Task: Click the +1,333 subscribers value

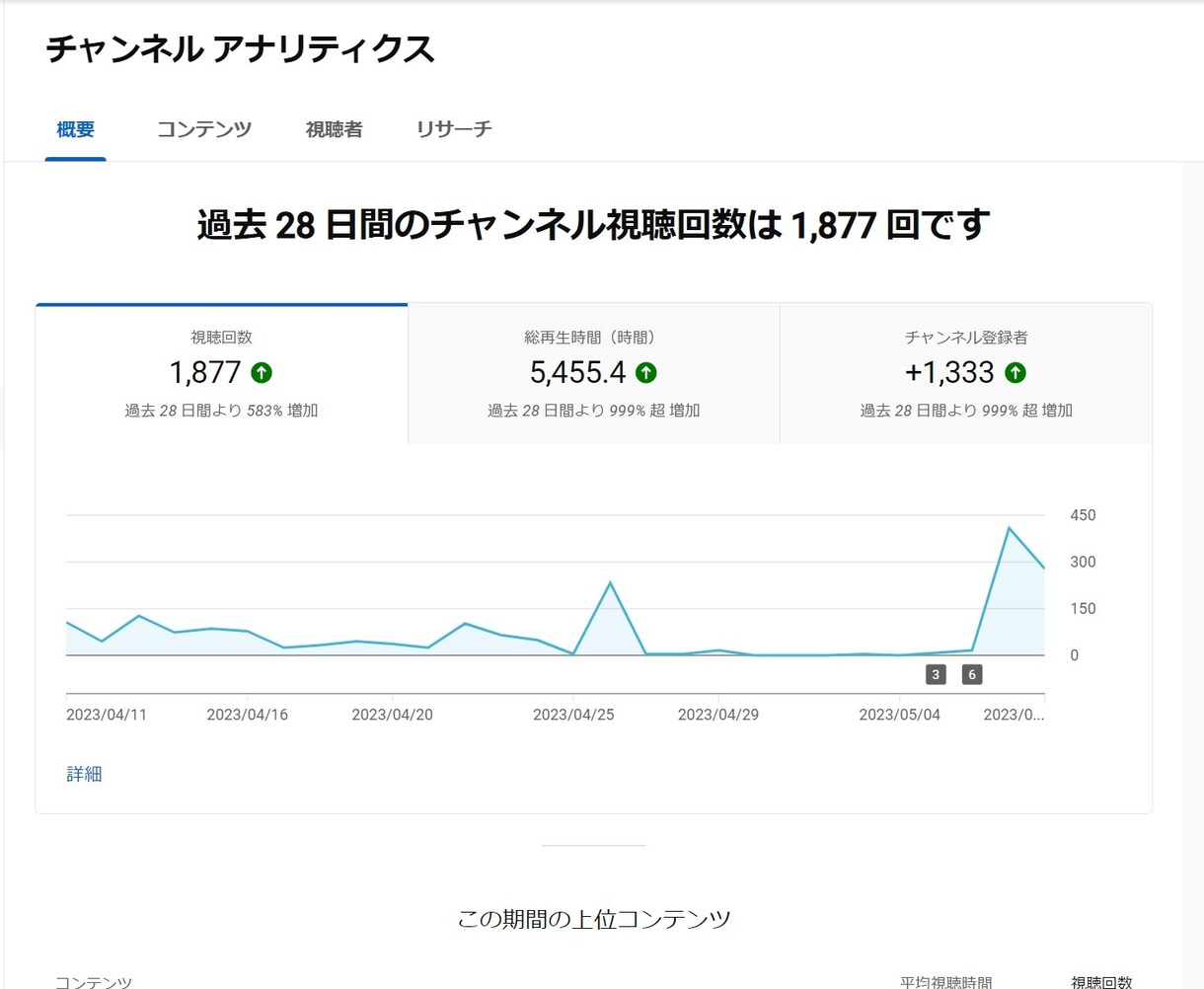Action: [x=949, y=372]
